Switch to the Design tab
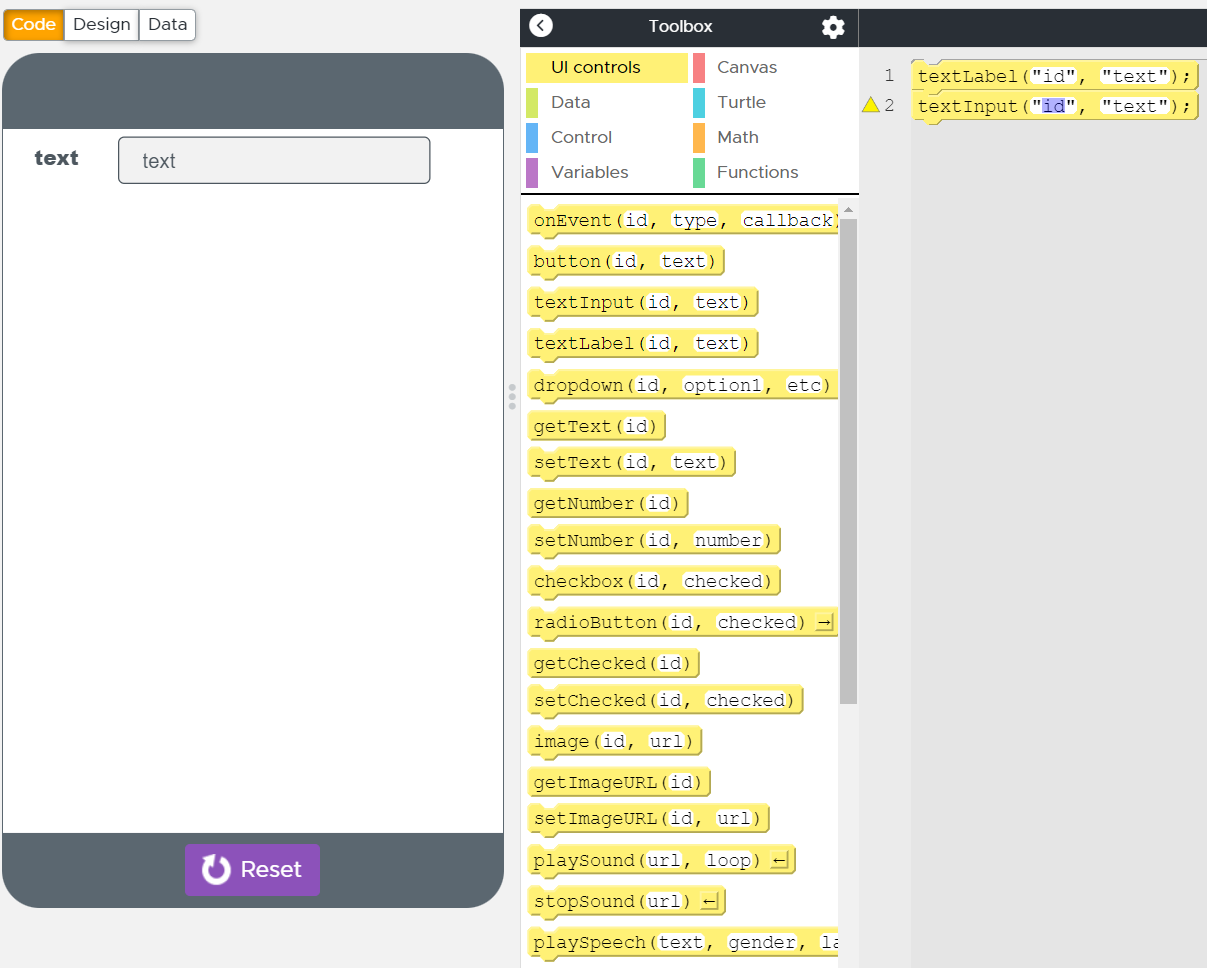 pyautogui.click(x=102, y=25)
